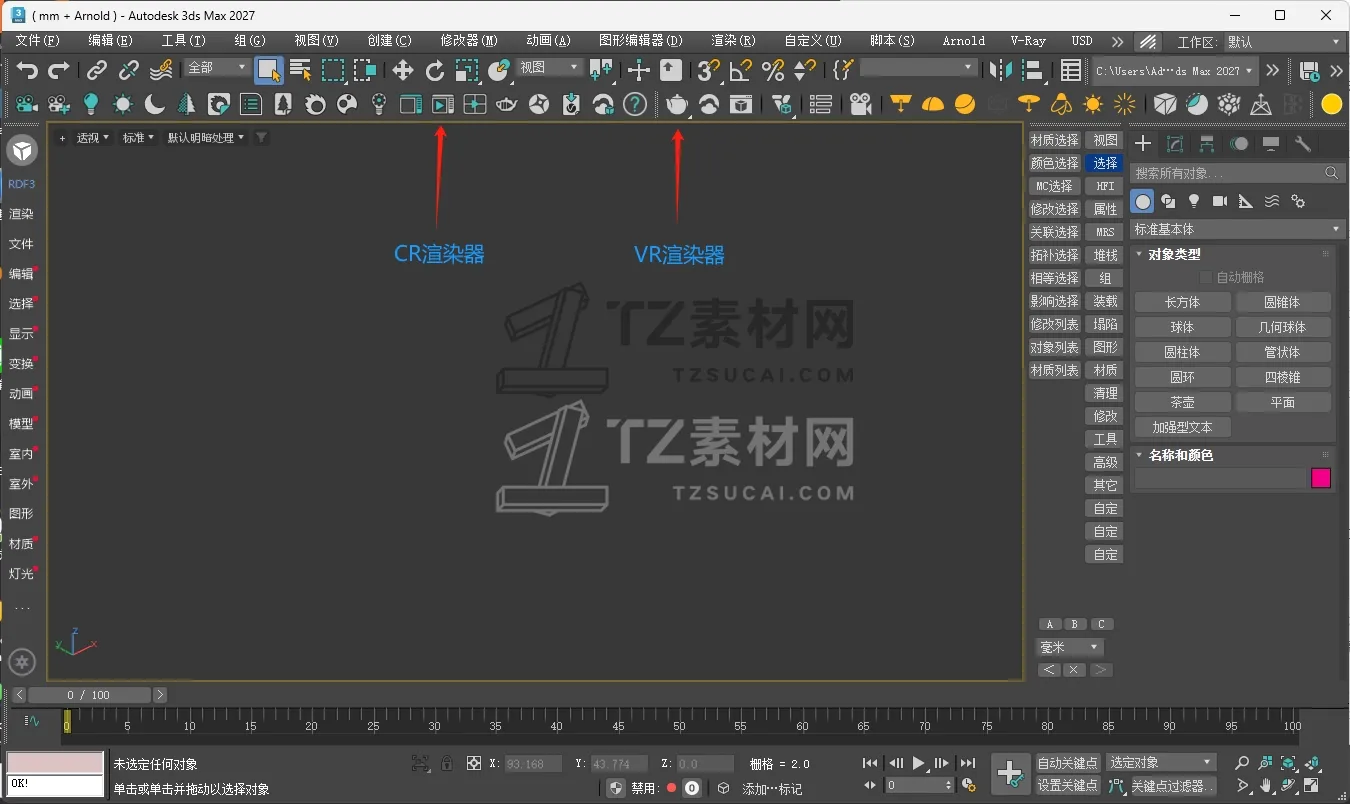Click the object name input field

pyautogui.click(x=1220, y=478)
